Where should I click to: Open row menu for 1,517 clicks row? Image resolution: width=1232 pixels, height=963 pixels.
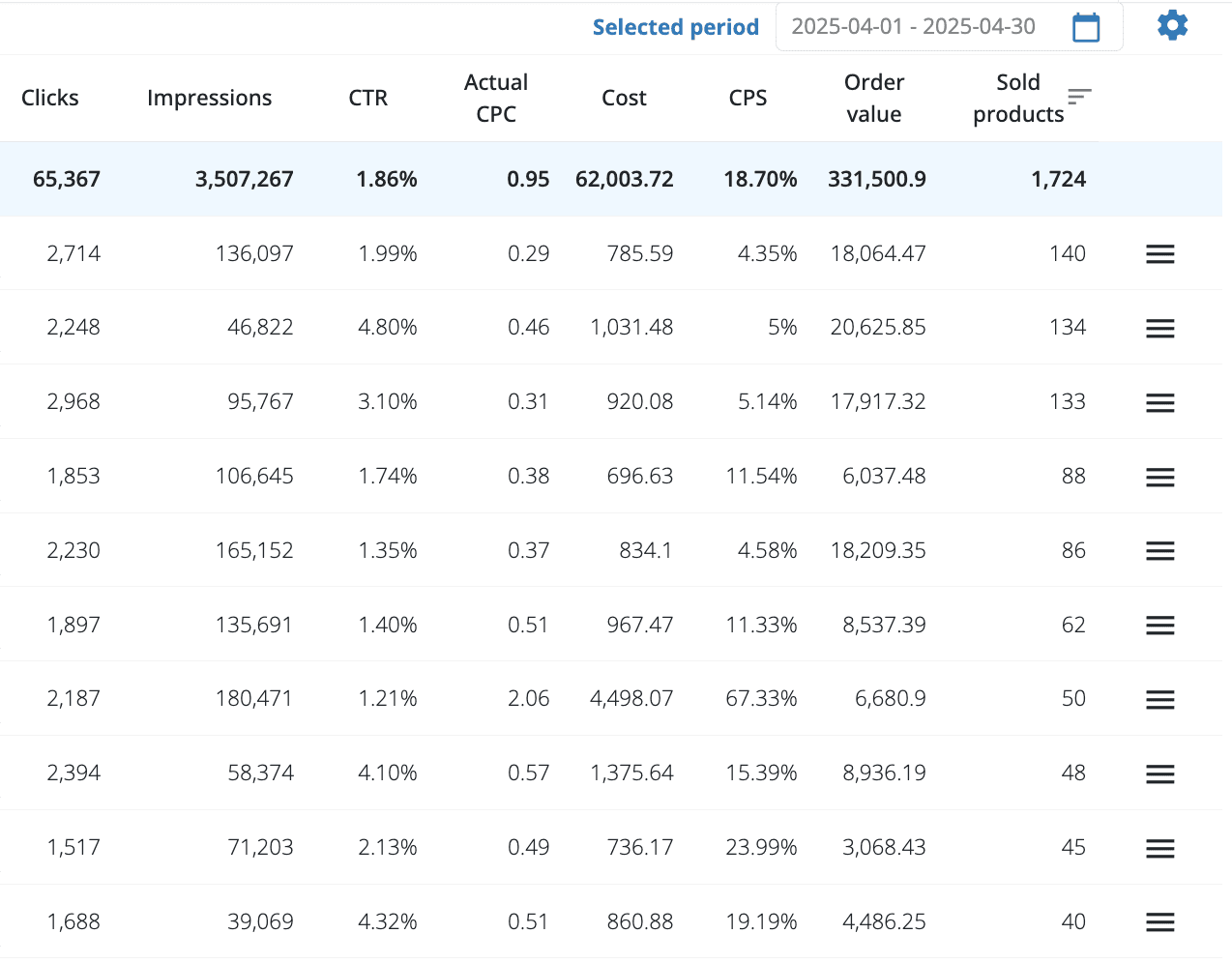(x=1159, y=848)
